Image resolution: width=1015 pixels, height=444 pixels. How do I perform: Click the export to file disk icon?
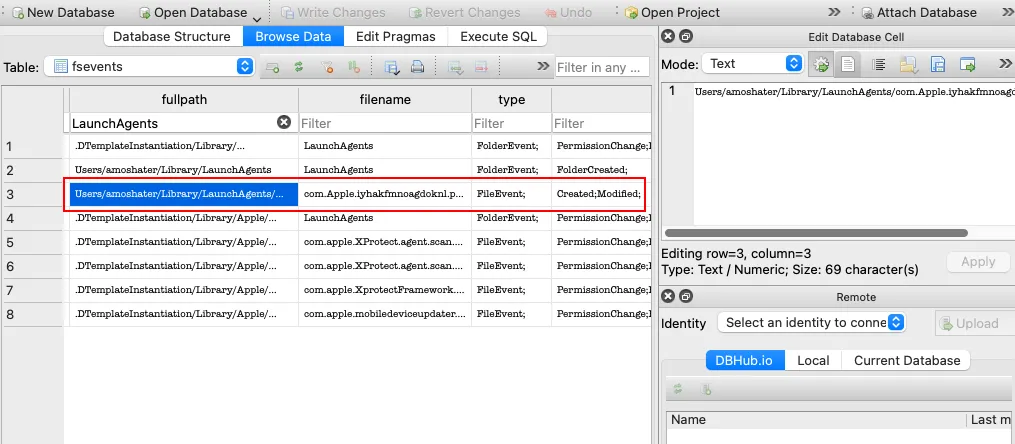(939, 64)
